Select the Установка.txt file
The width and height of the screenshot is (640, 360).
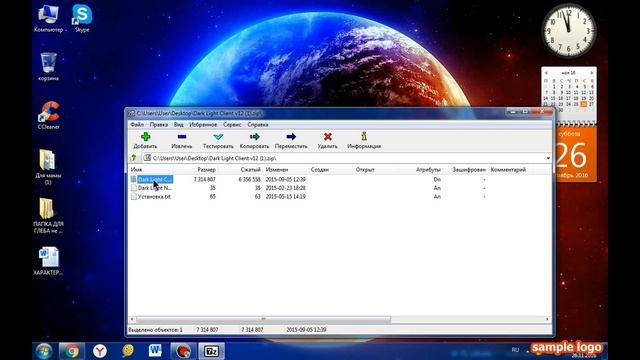click(x=151, y=196)
